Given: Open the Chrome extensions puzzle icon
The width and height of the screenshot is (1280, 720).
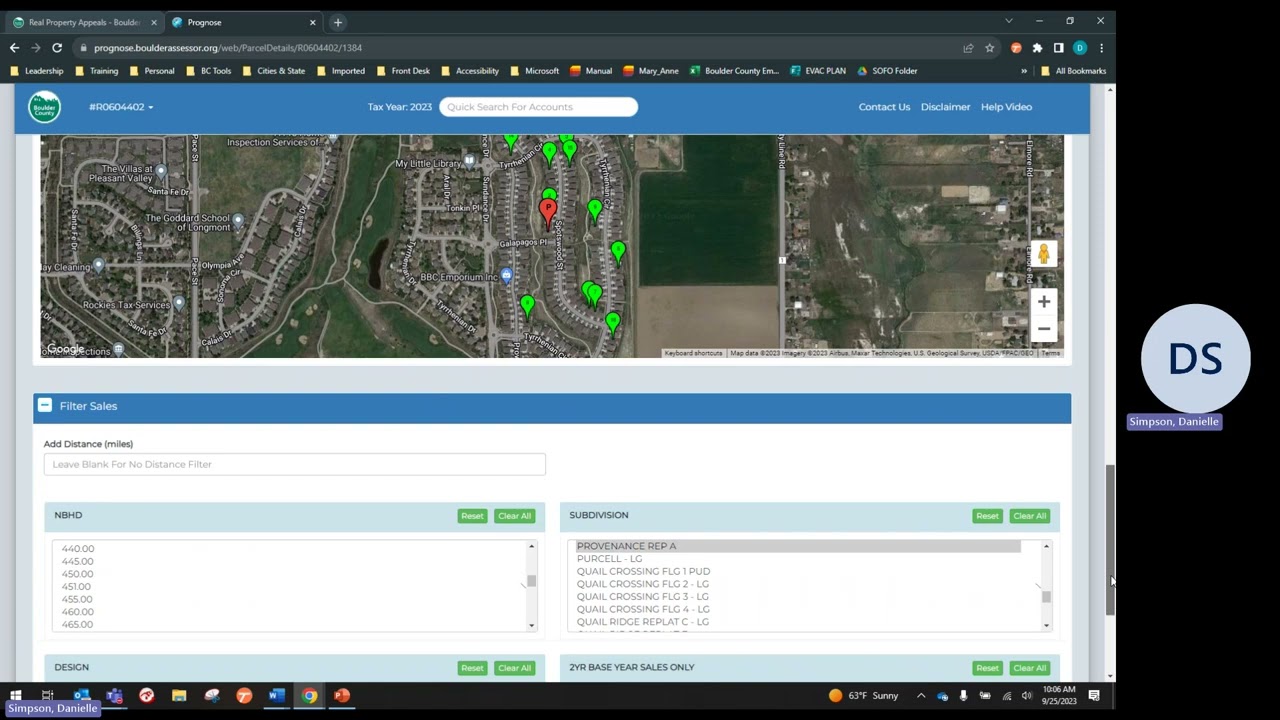Looking at the screenshot, I should click(x=1037, y=47).
